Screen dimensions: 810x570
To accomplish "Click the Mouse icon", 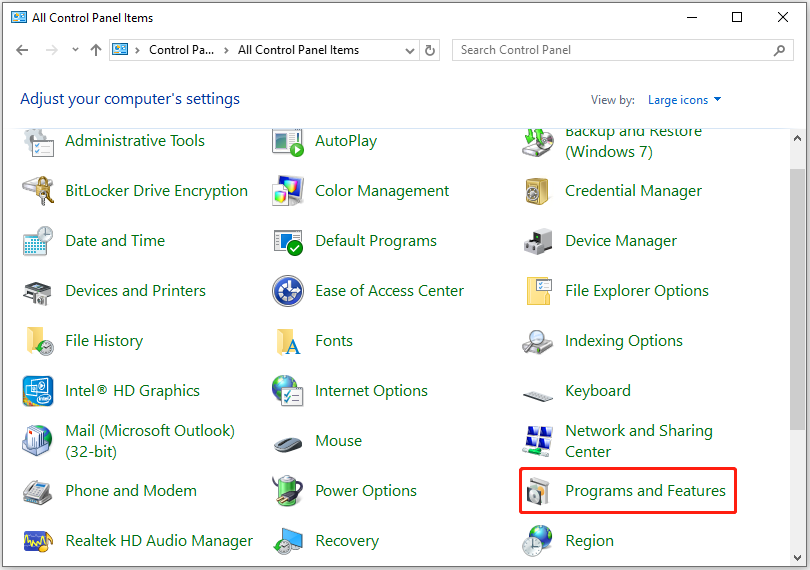I will click(288, 444).
